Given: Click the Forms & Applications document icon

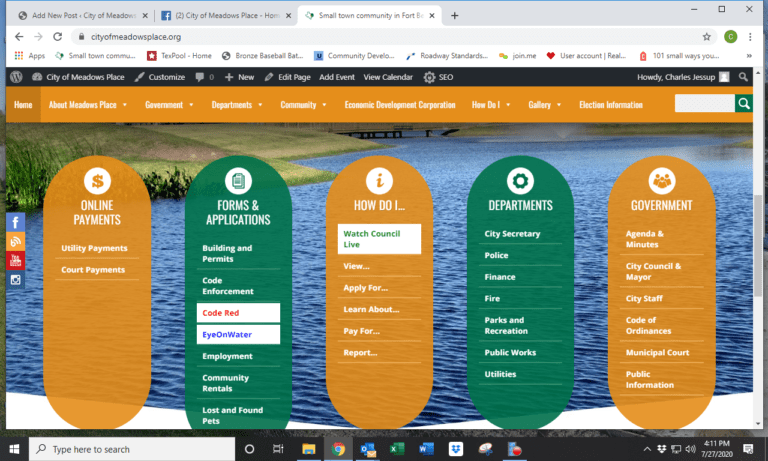Looking at the screenshot, I should [238, 181].
